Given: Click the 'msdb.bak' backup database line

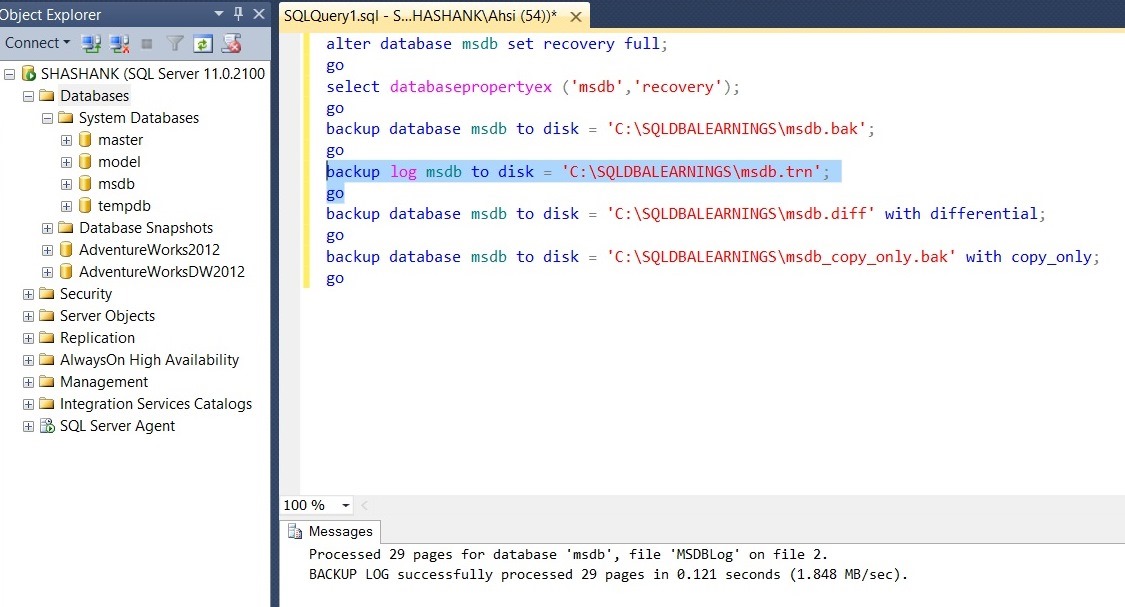Looking at the screenshot, I should click(600, 129).
